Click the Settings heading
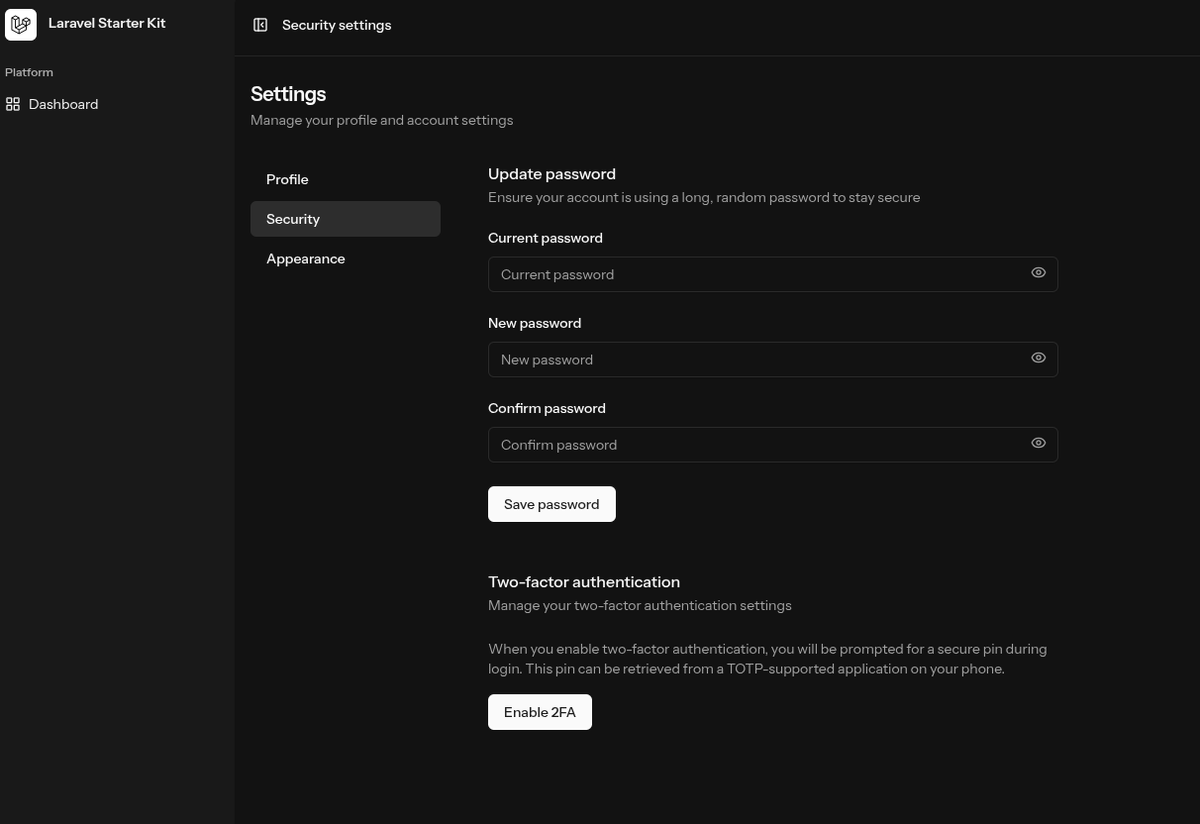 [288, 94]
